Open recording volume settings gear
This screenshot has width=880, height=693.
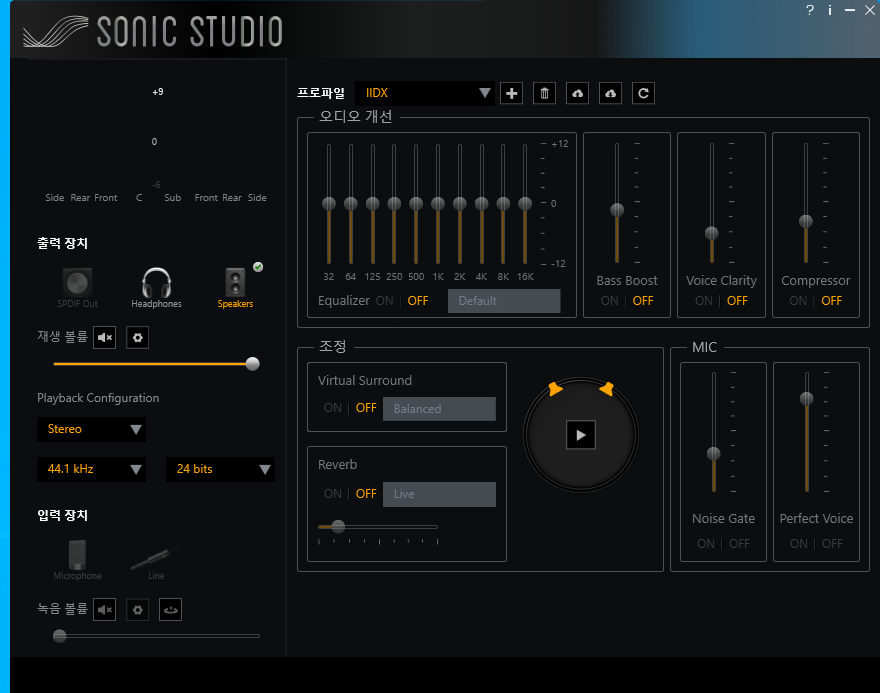(x=138, y=610)
